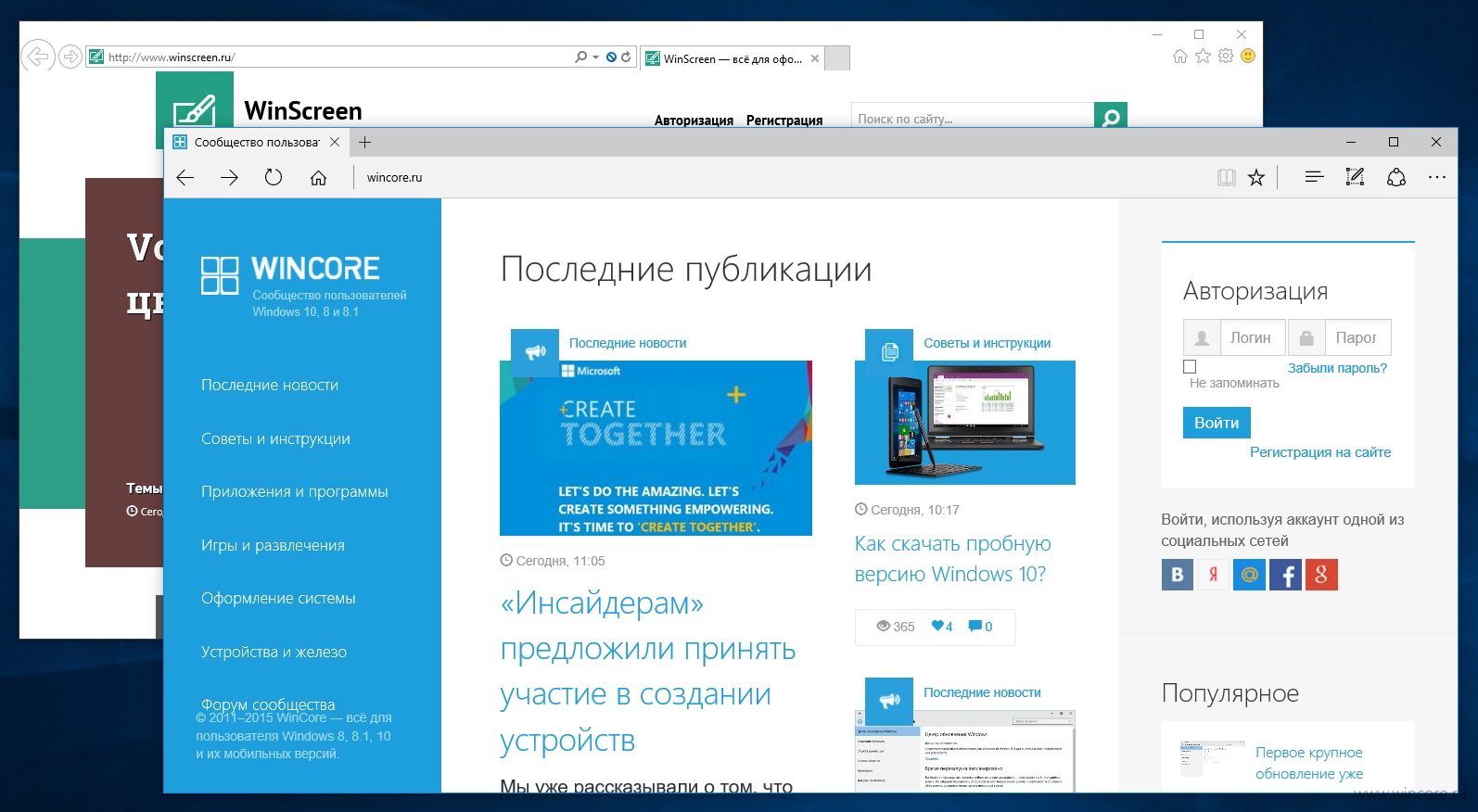Click the Советы и инструкции label above the tablet image

pos(987,343)
